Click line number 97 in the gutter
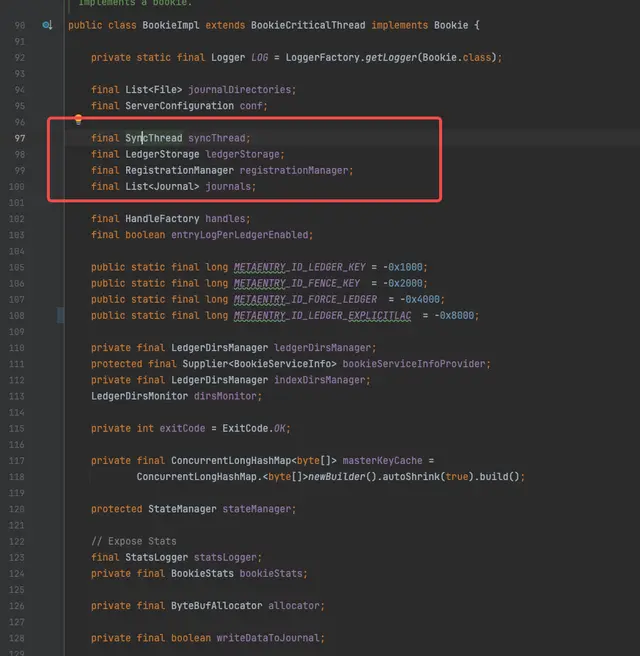Image resolution: width=640 pixels, height=656 pixels. 19,138
